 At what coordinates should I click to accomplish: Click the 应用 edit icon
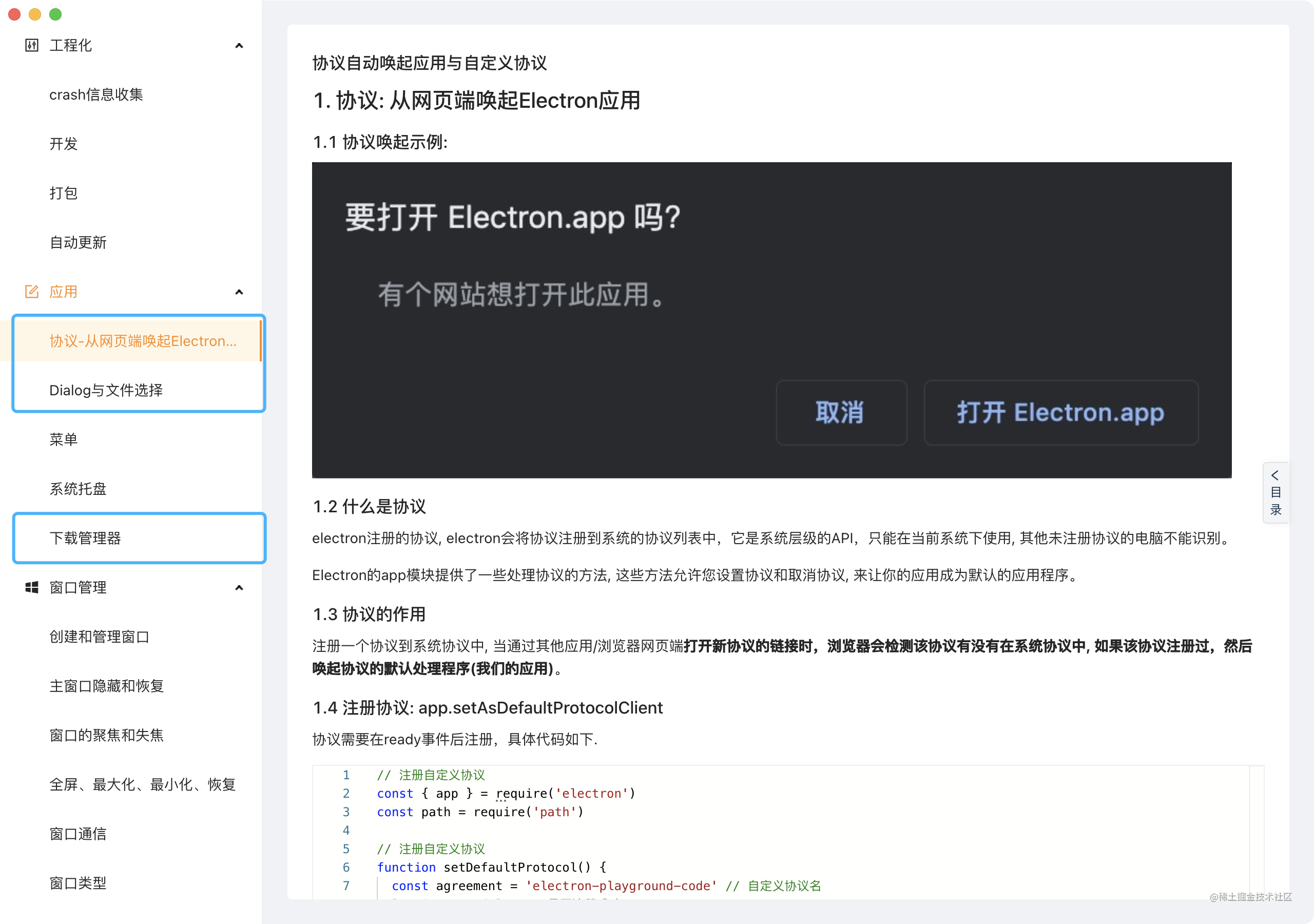tap(32, 292)
